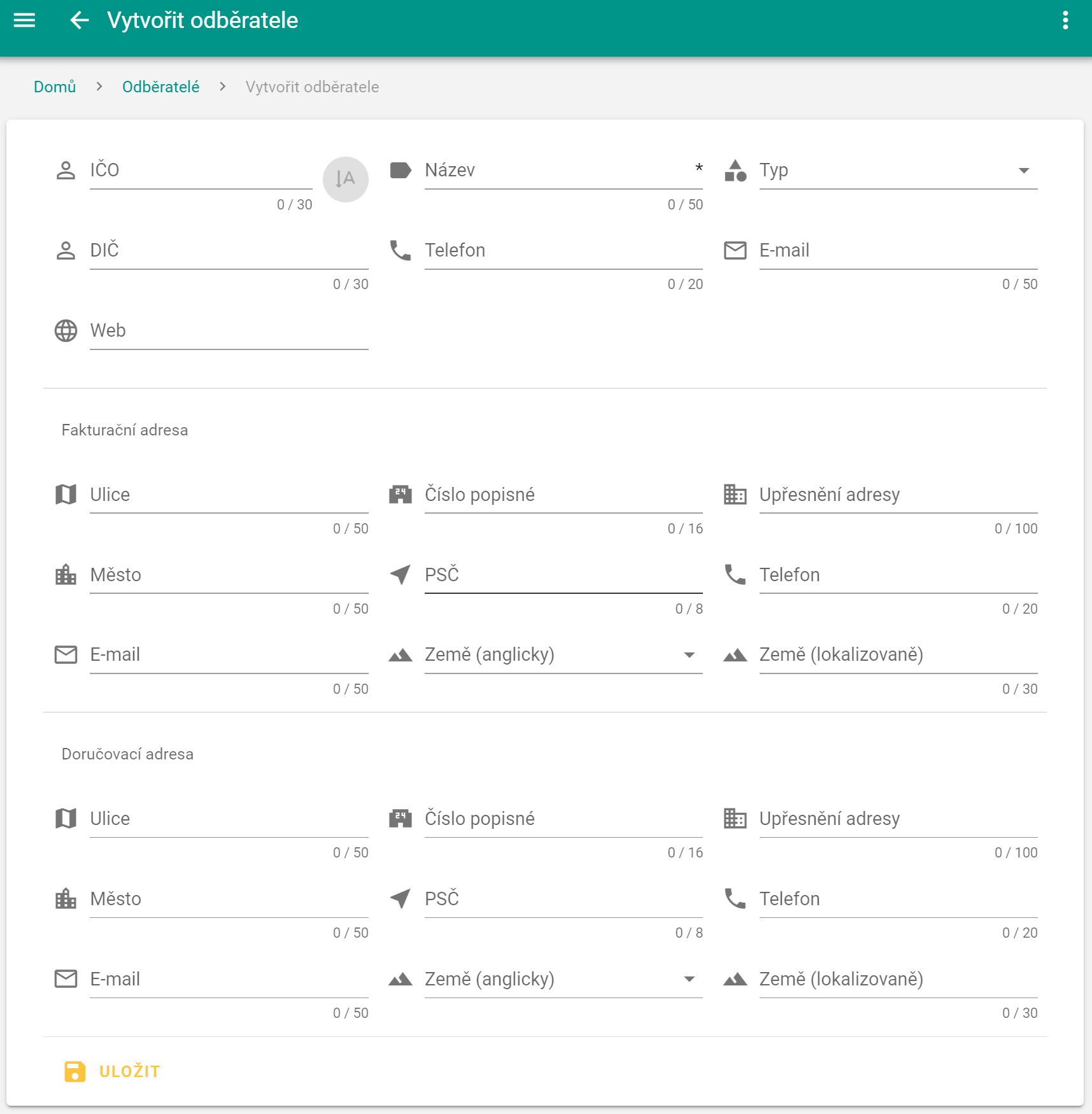Click the globe icon beside Web
The image size is (1092, 1114).
click(x=66, y=330)
